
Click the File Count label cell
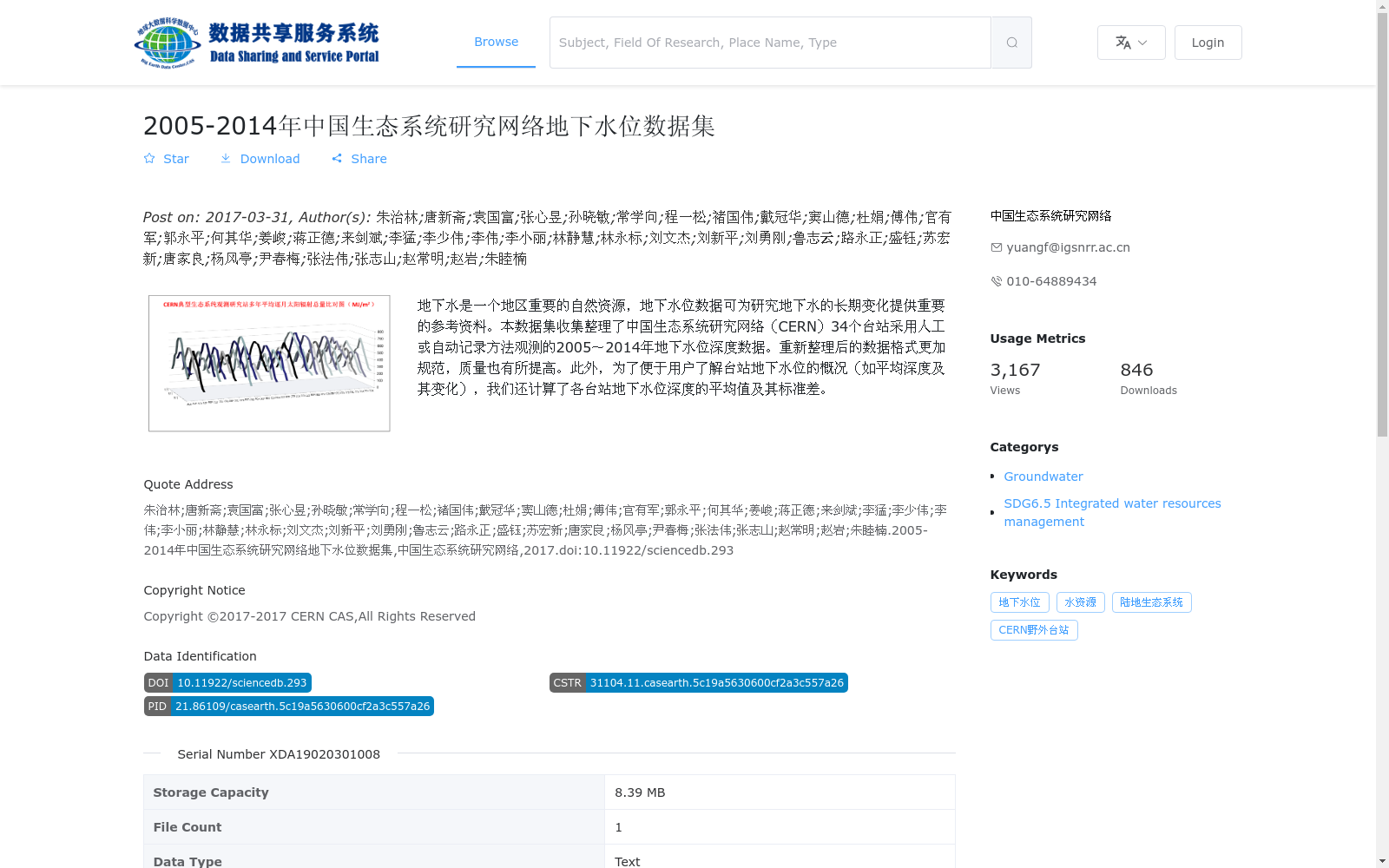pos(374,827)
